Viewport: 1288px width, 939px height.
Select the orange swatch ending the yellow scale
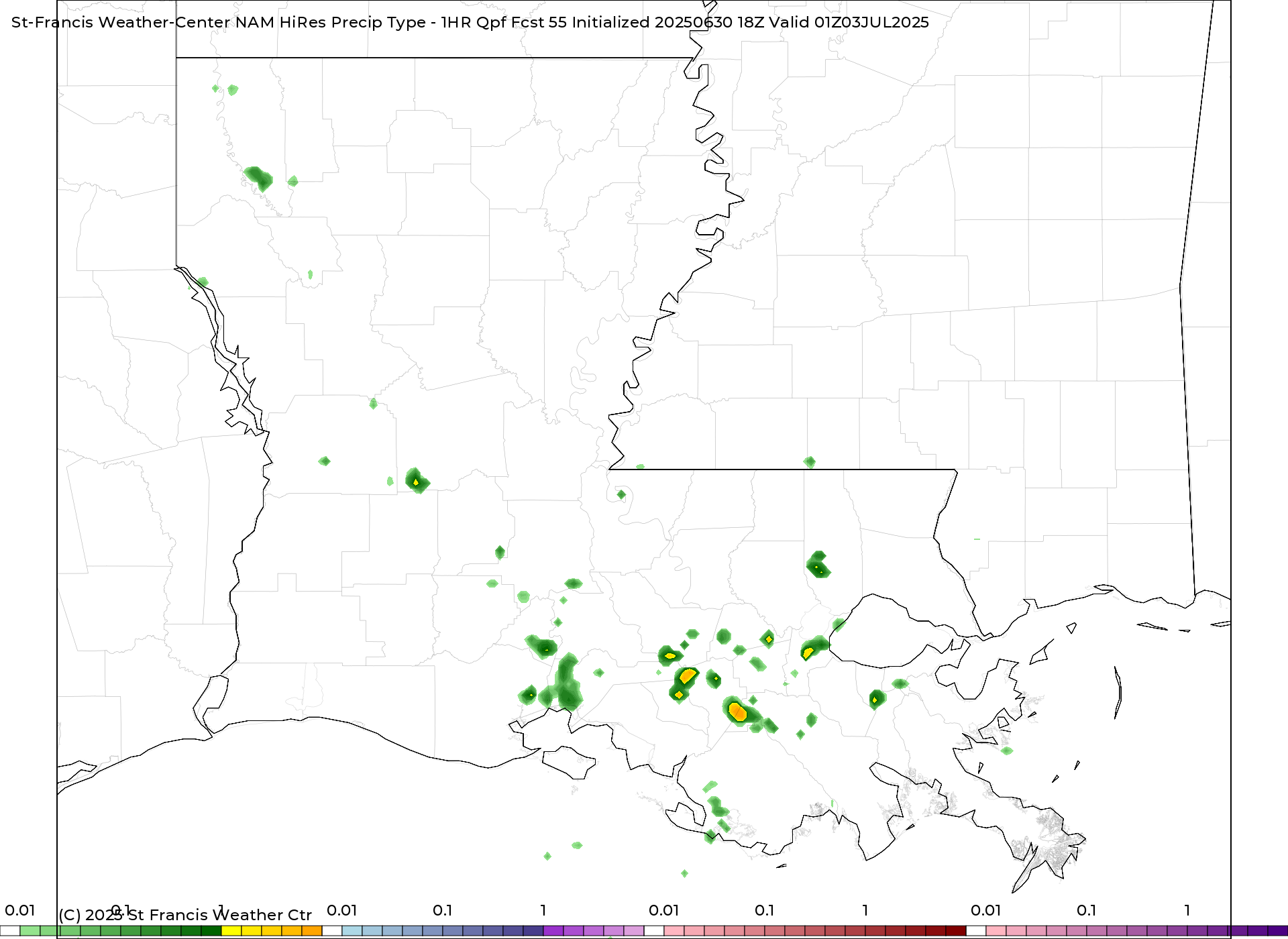pyautogui.click(x=312, y=931)
